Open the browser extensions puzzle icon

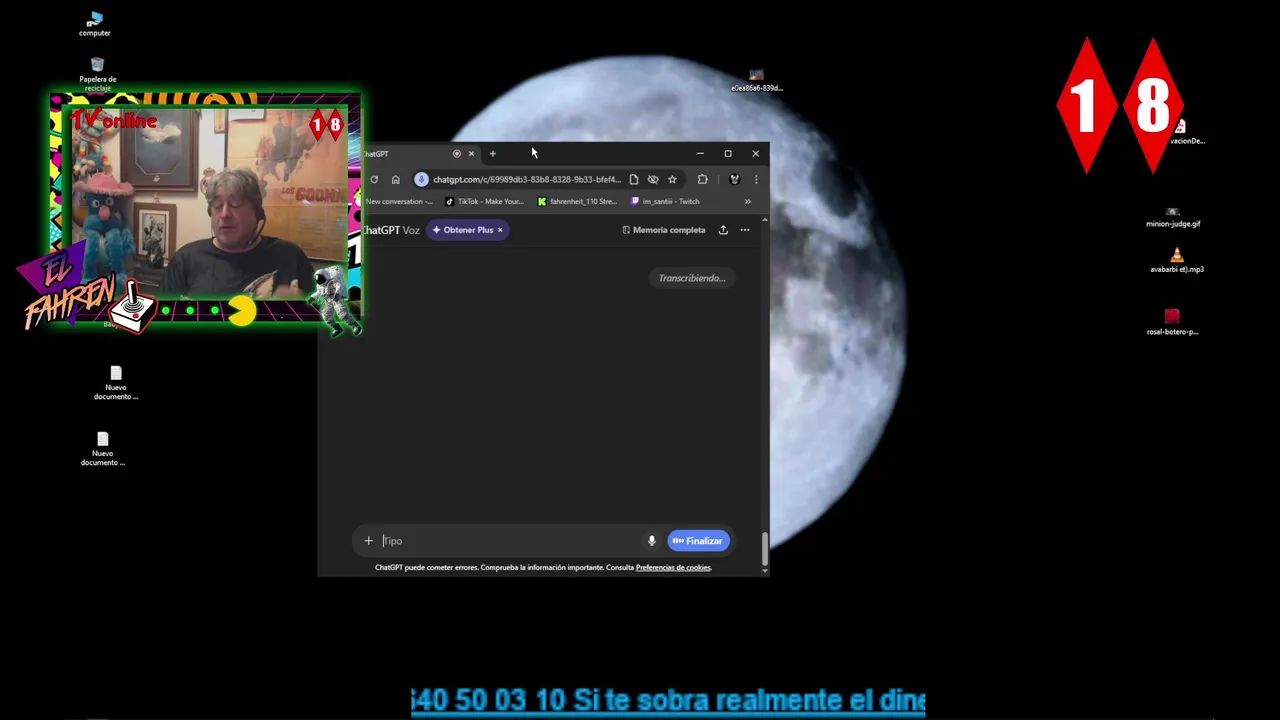[x=702, y=180]
